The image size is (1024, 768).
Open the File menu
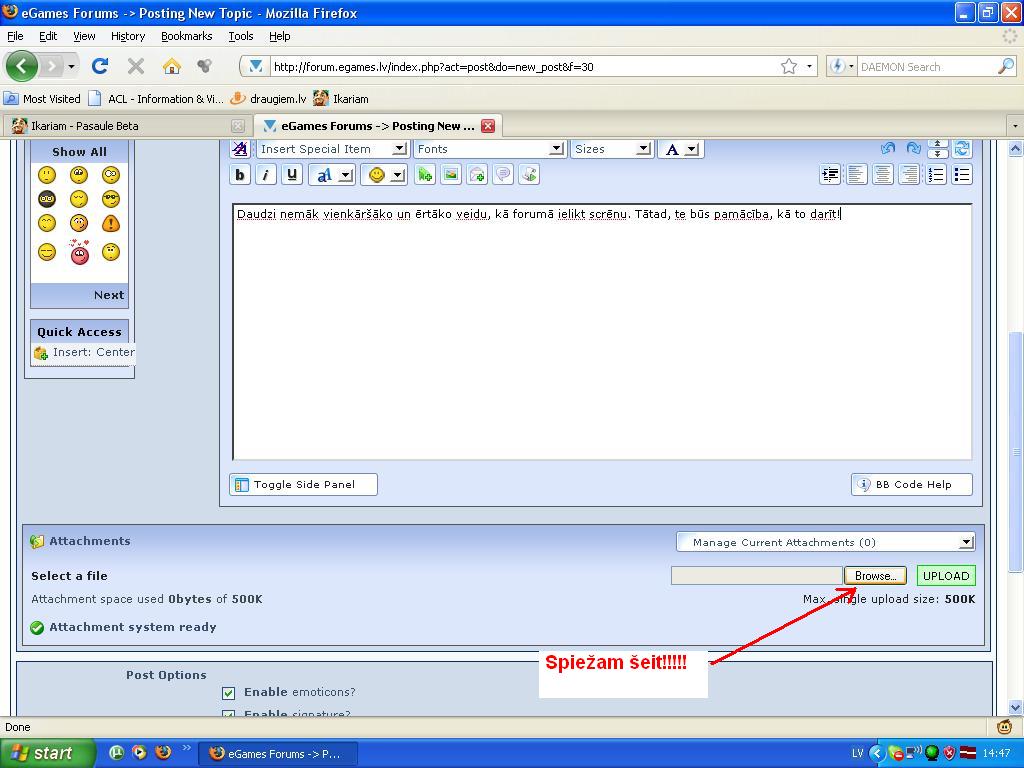pos(15,36)
